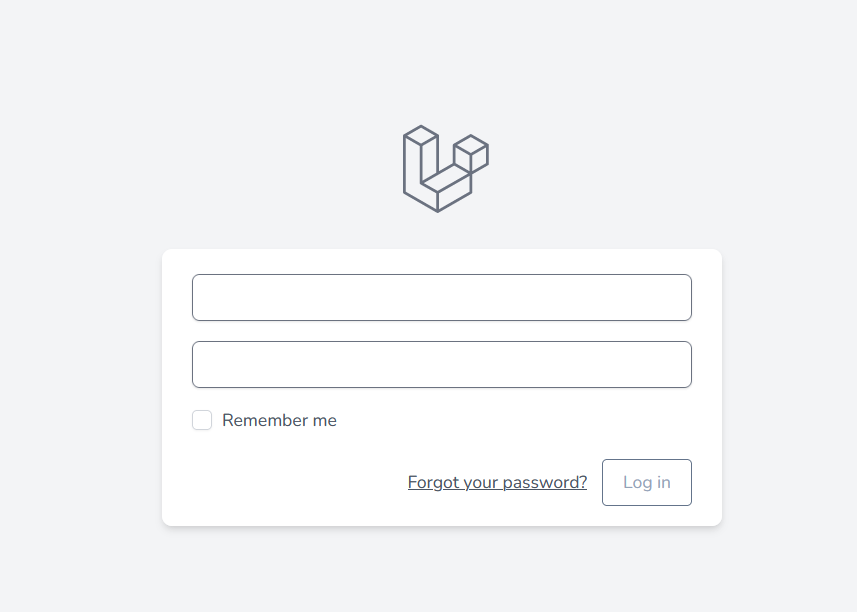
Task: Click inside the email input field
Action: click(x=442, y=297)
